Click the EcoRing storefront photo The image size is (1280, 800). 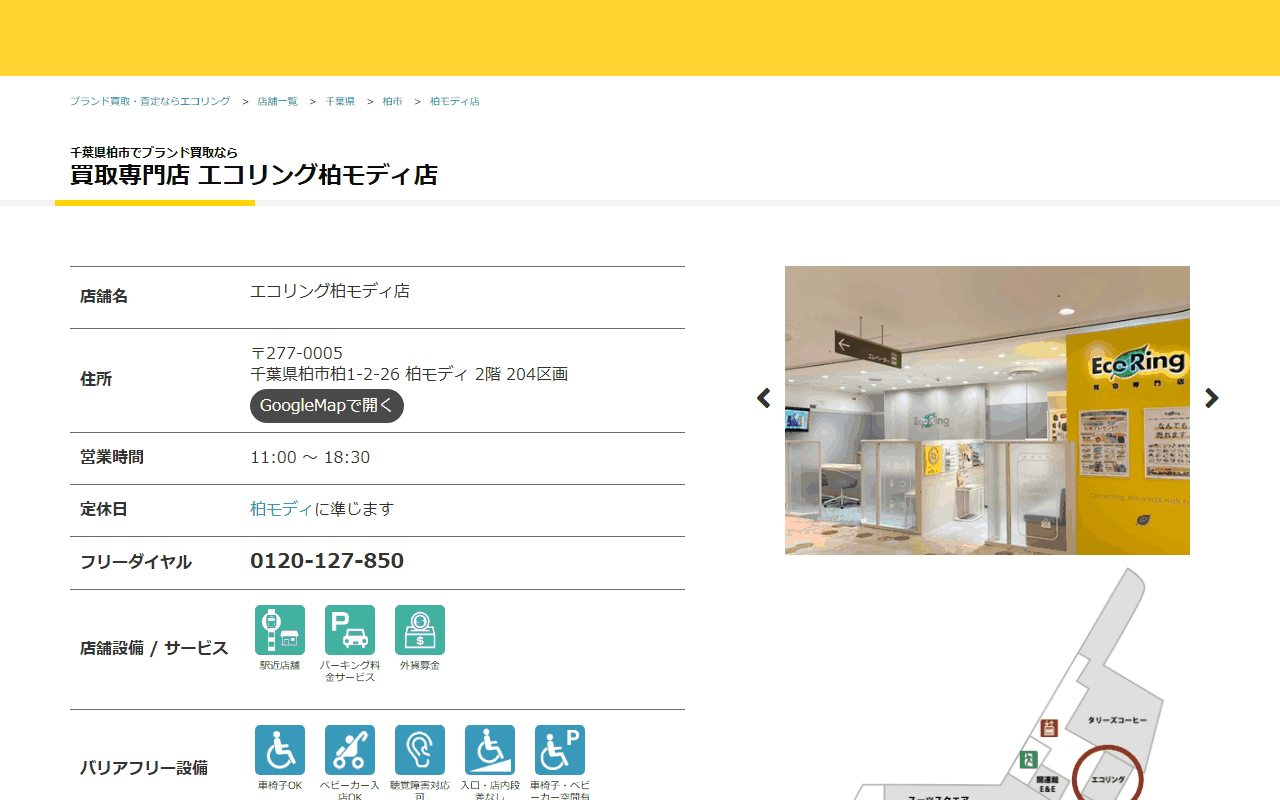[987, 410]
